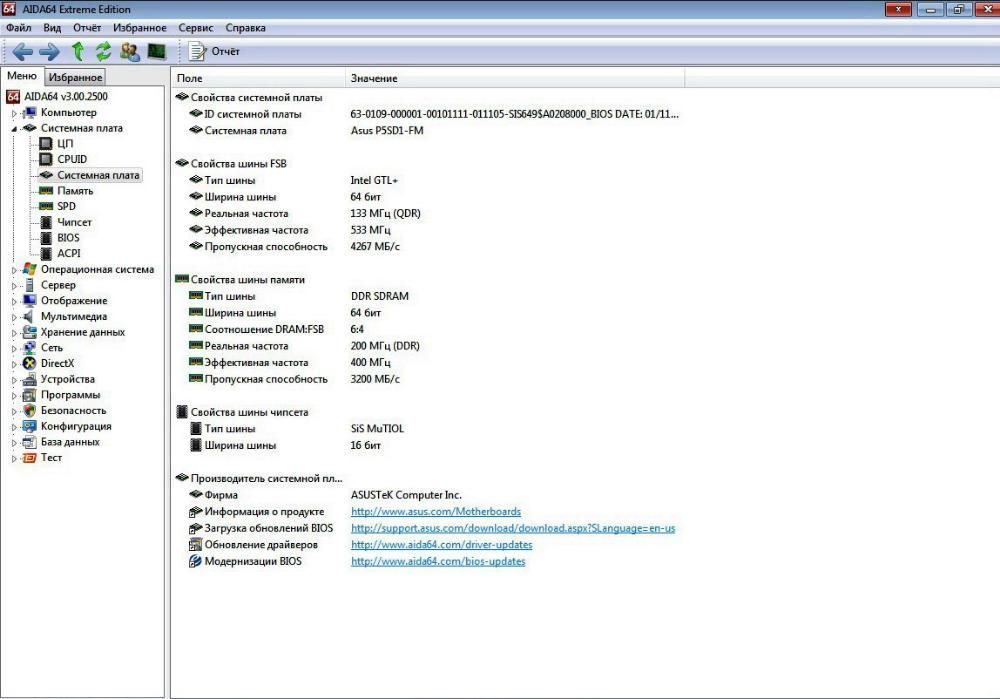1000x699 pixels.
Task: Select the SPD tree item
Action: [x=66, y=206]
